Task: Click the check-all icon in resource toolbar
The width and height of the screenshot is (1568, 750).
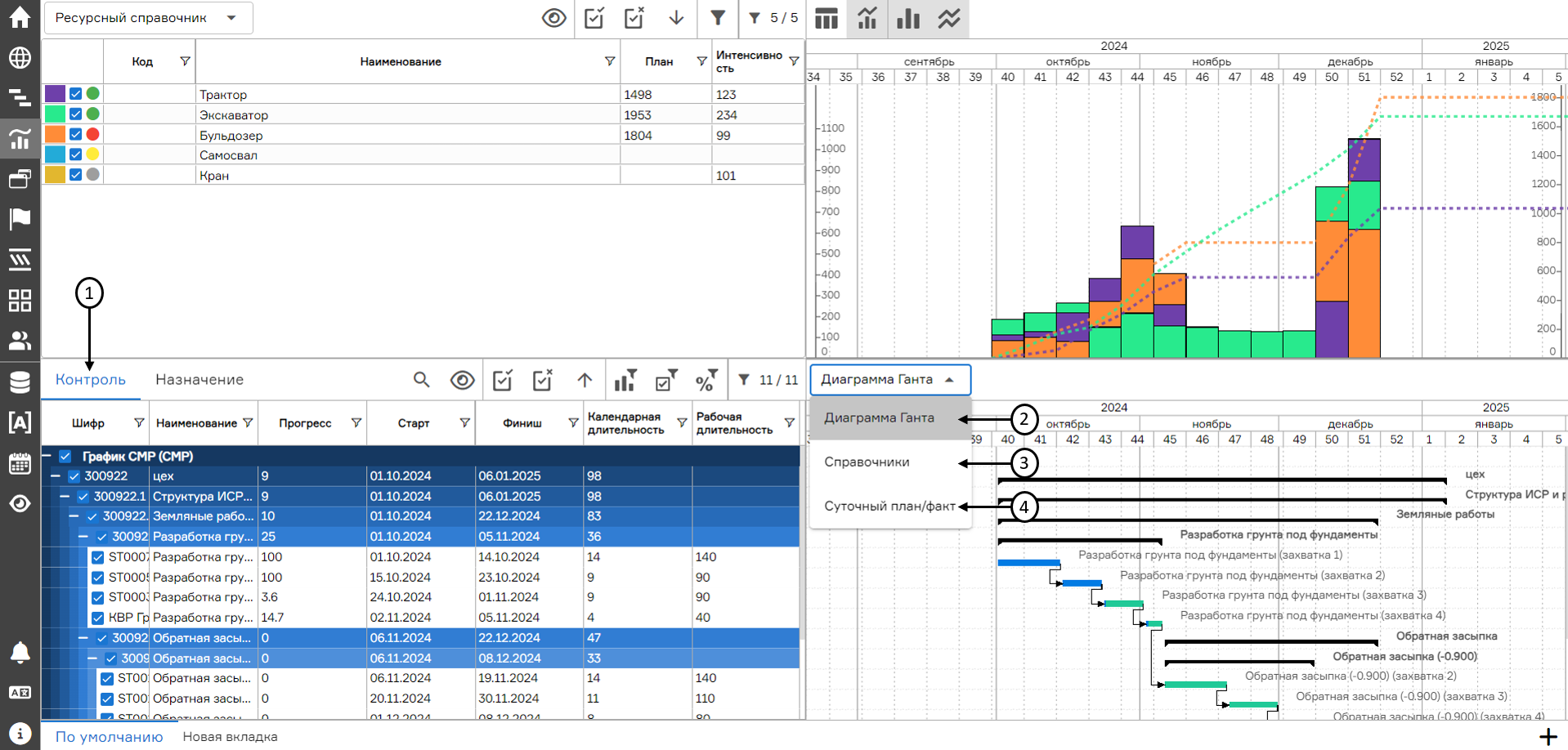Action: [594, 18]
